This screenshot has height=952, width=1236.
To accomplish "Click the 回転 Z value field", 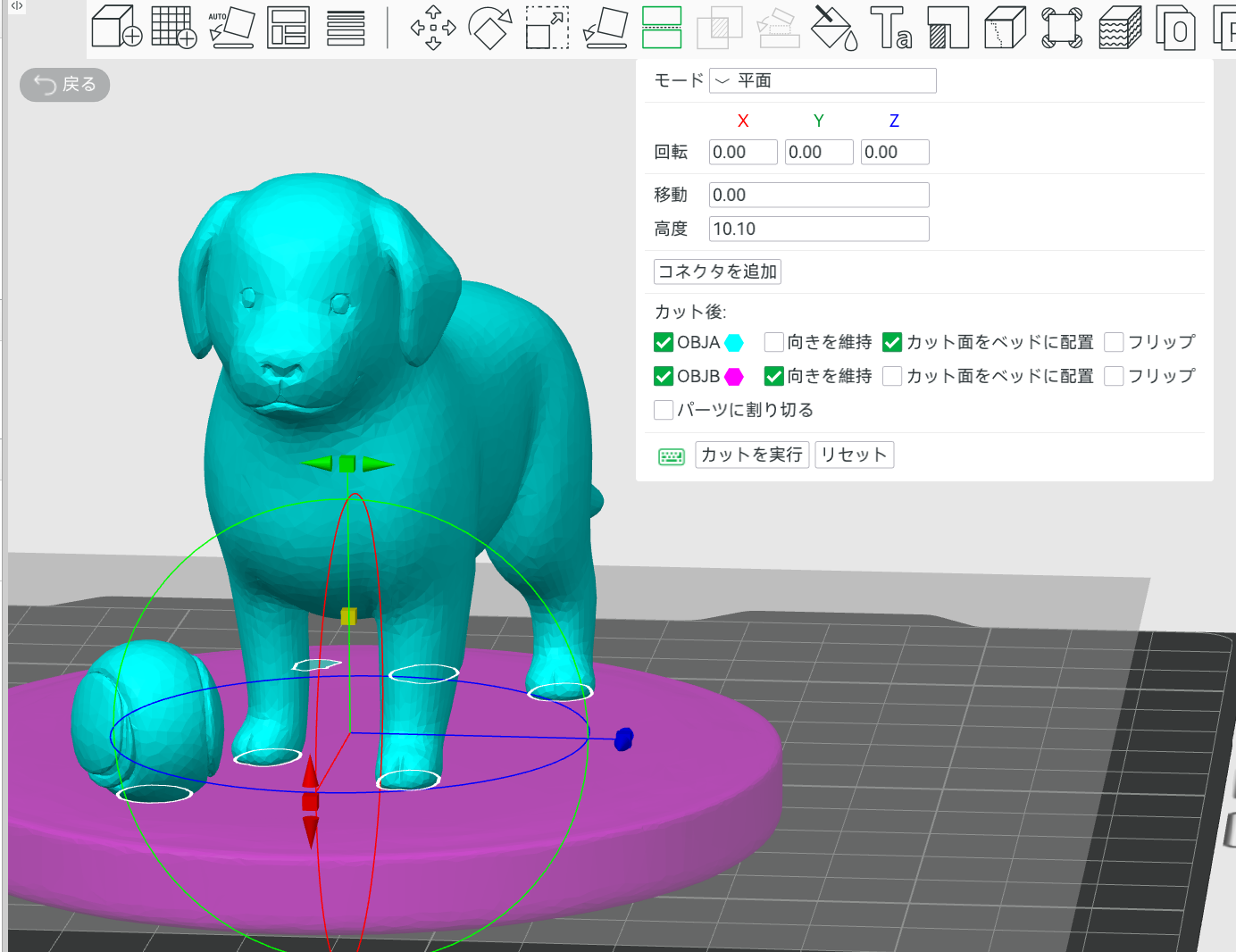I will pos(895,152).
